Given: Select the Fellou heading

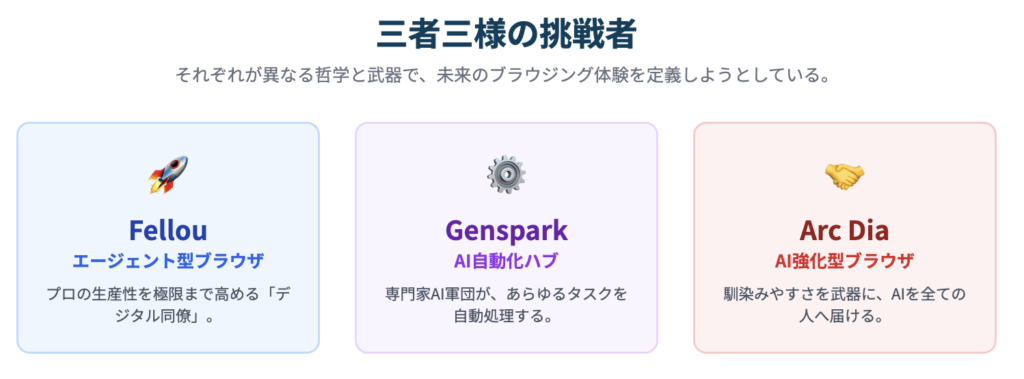Looking at the screenshot, I should [168, 230].
